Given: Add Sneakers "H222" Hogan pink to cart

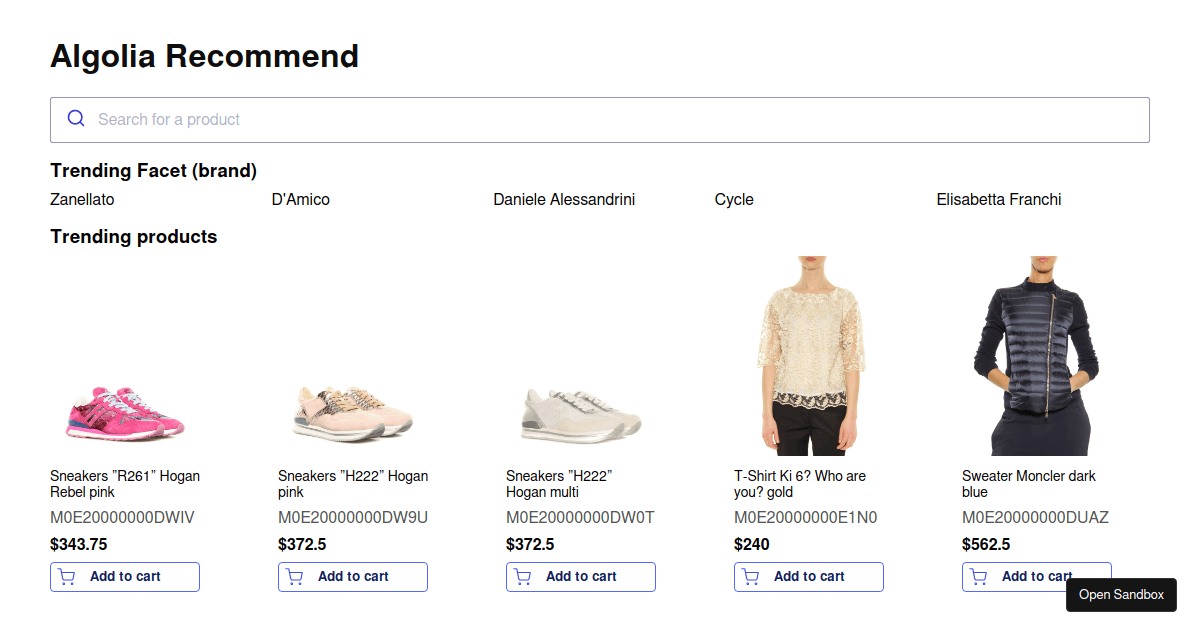Looking at the screenshot, I should (x=352, y=577).
